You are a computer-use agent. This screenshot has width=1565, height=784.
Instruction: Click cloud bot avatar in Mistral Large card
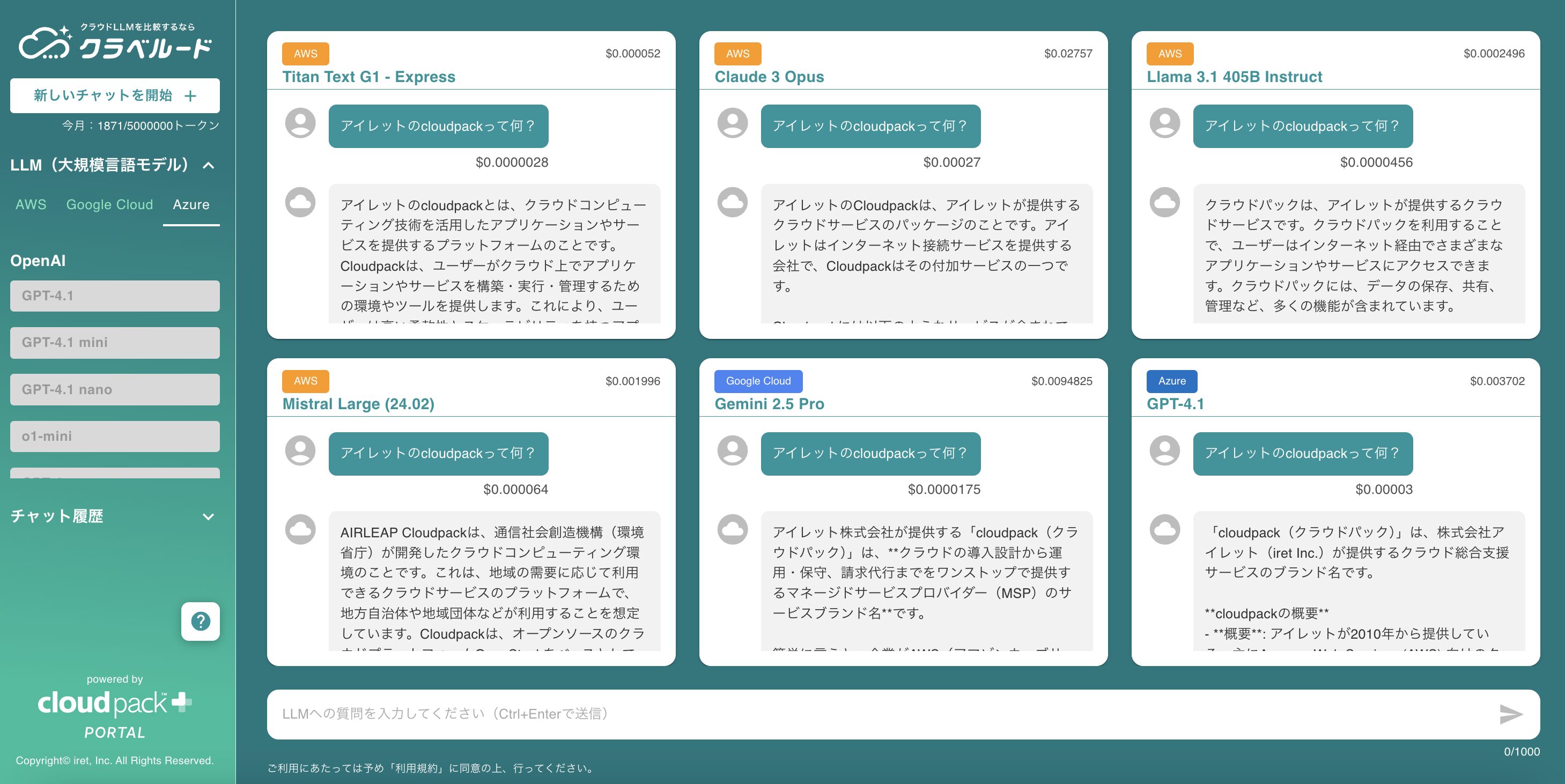300,530
